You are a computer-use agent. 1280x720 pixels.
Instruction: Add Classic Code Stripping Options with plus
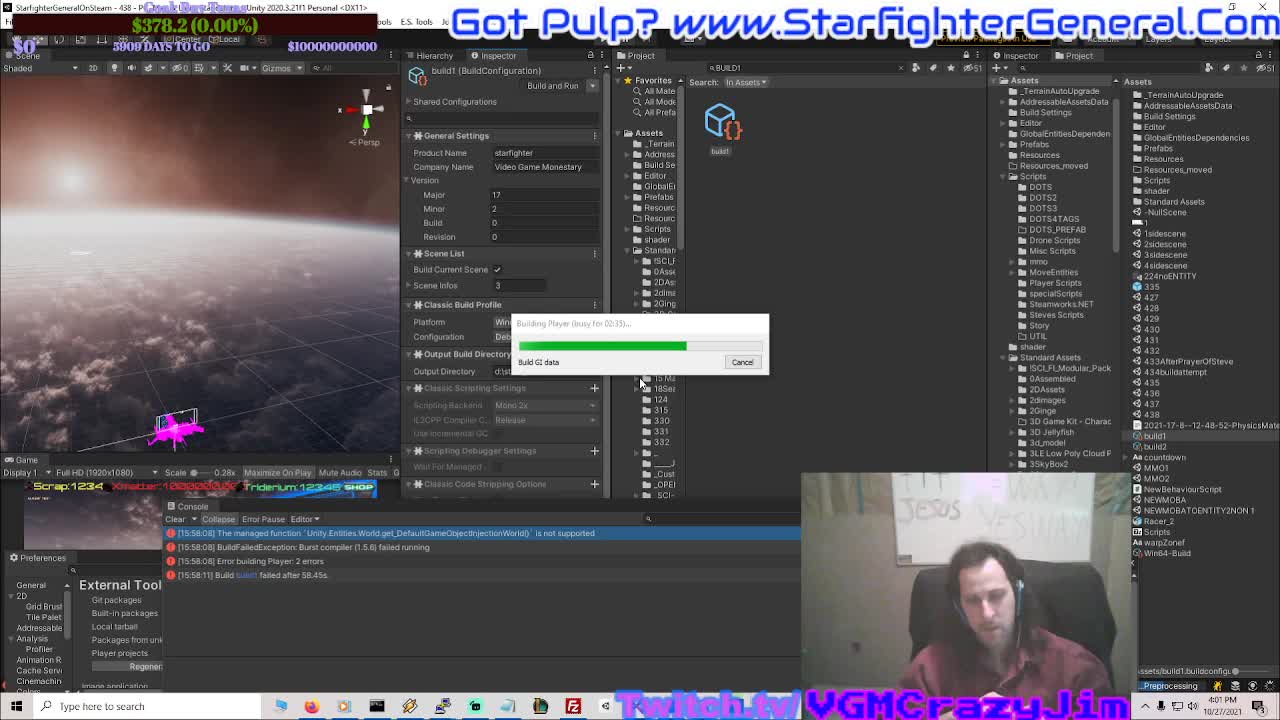coord(594,484)
